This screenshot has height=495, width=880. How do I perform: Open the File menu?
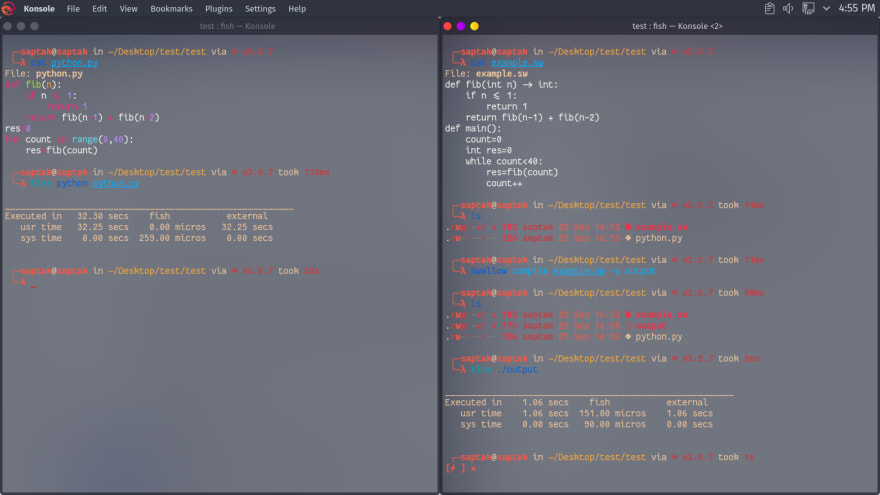73,9
